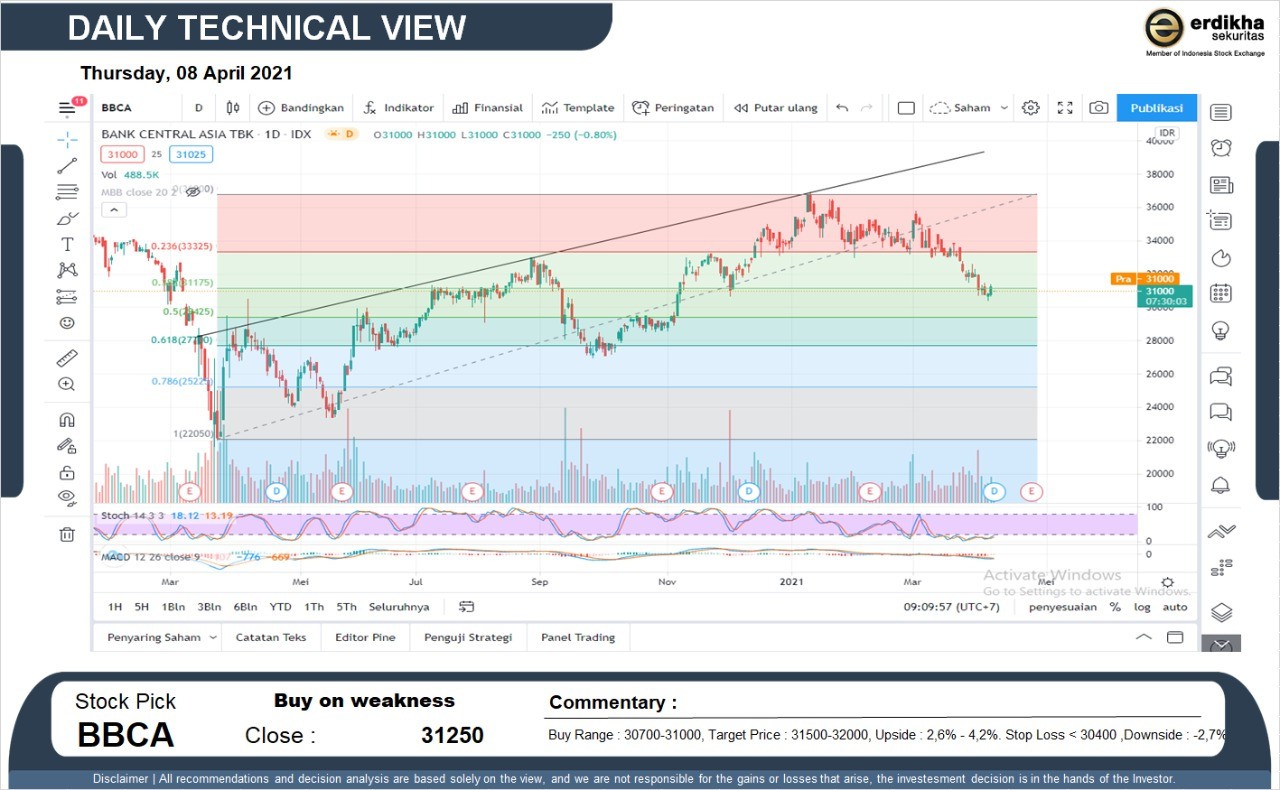Open the Indikator (indicators) menu
The height and width of the screenshot is (790, 1280).
point(398,108)
